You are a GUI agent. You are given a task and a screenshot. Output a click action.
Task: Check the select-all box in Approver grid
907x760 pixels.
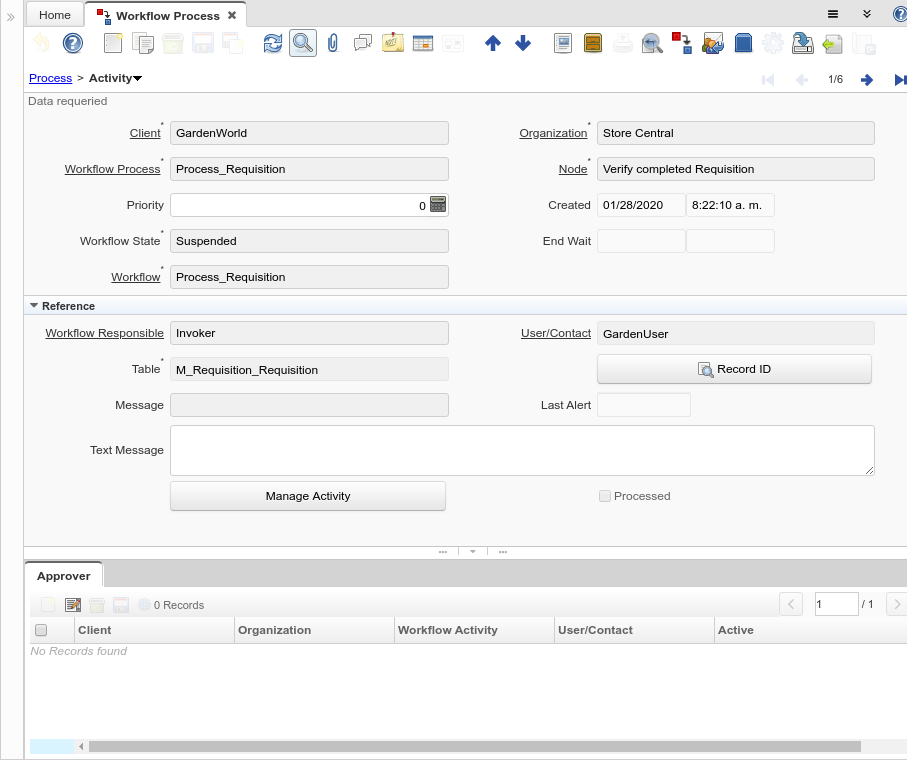pyautogui.click(x=41, y=630)
